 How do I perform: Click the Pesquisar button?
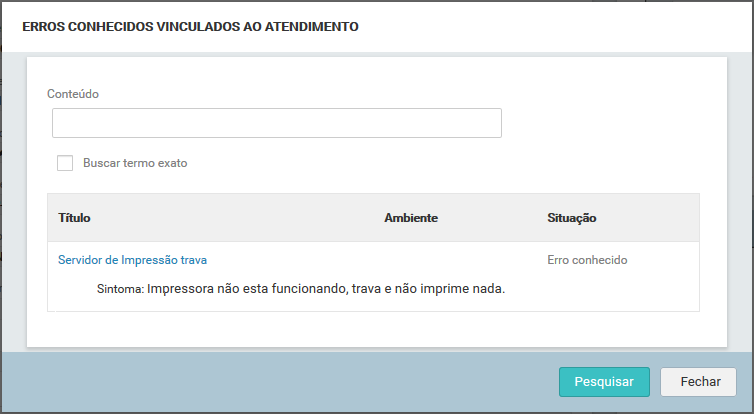click(x=604, y=382)
